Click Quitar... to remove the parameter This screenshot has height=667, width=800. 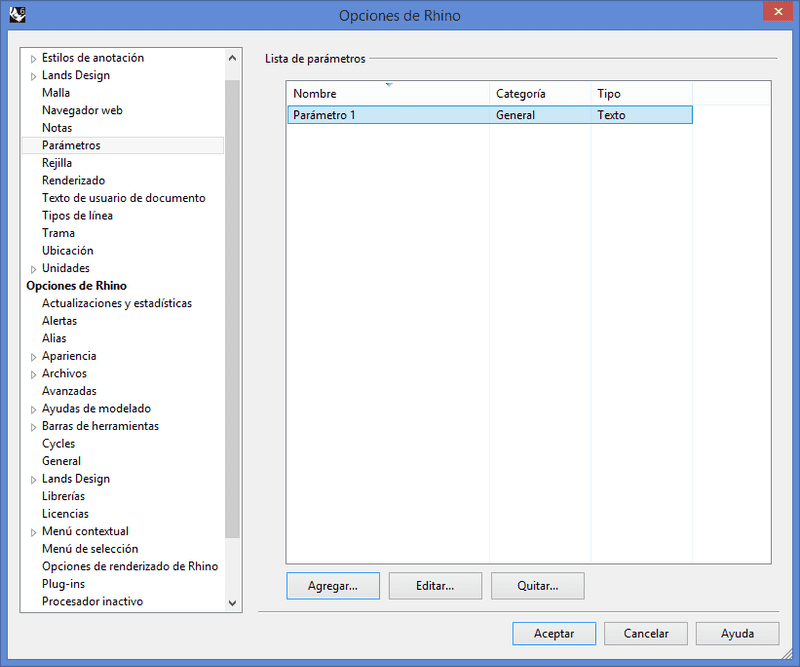click(538, 585)
